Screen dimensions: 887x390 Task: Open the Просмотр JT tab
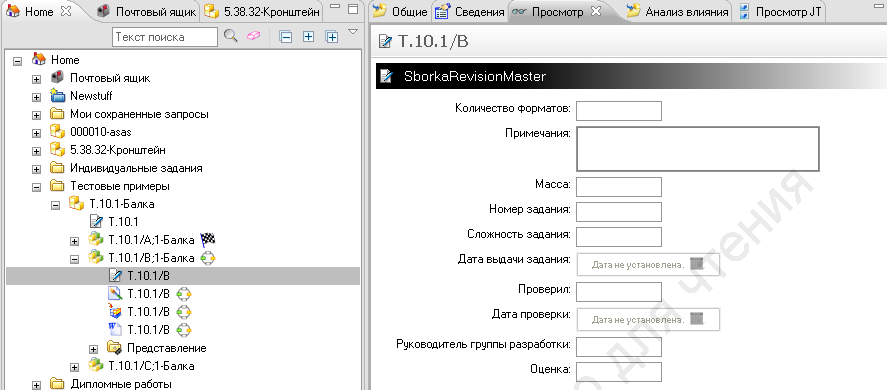781,11
